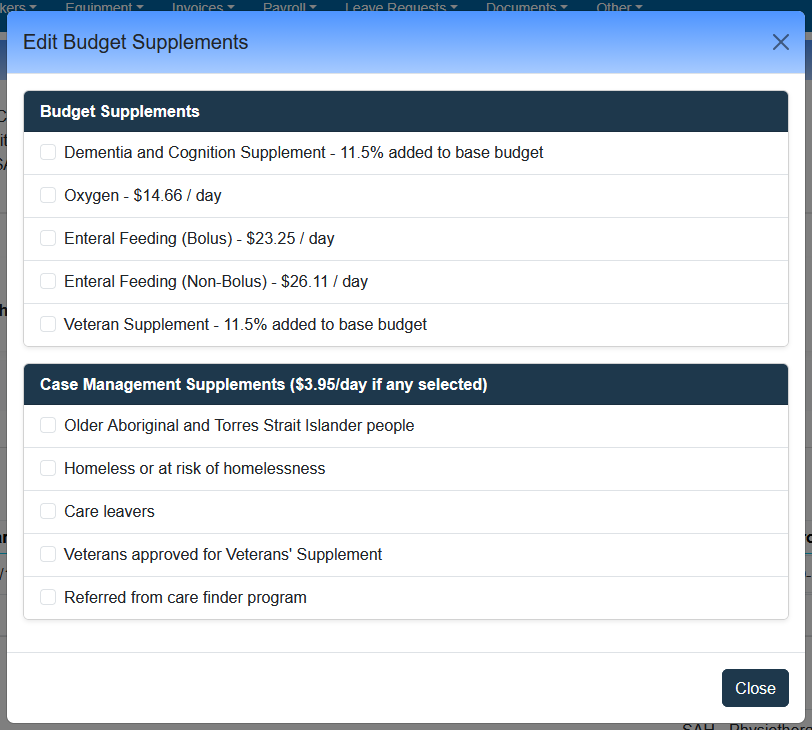This screenshot has height=730, width=812.
Task: Select Enteral Feeding (Bolus) checkbox
Action: (x=48, y=238)
